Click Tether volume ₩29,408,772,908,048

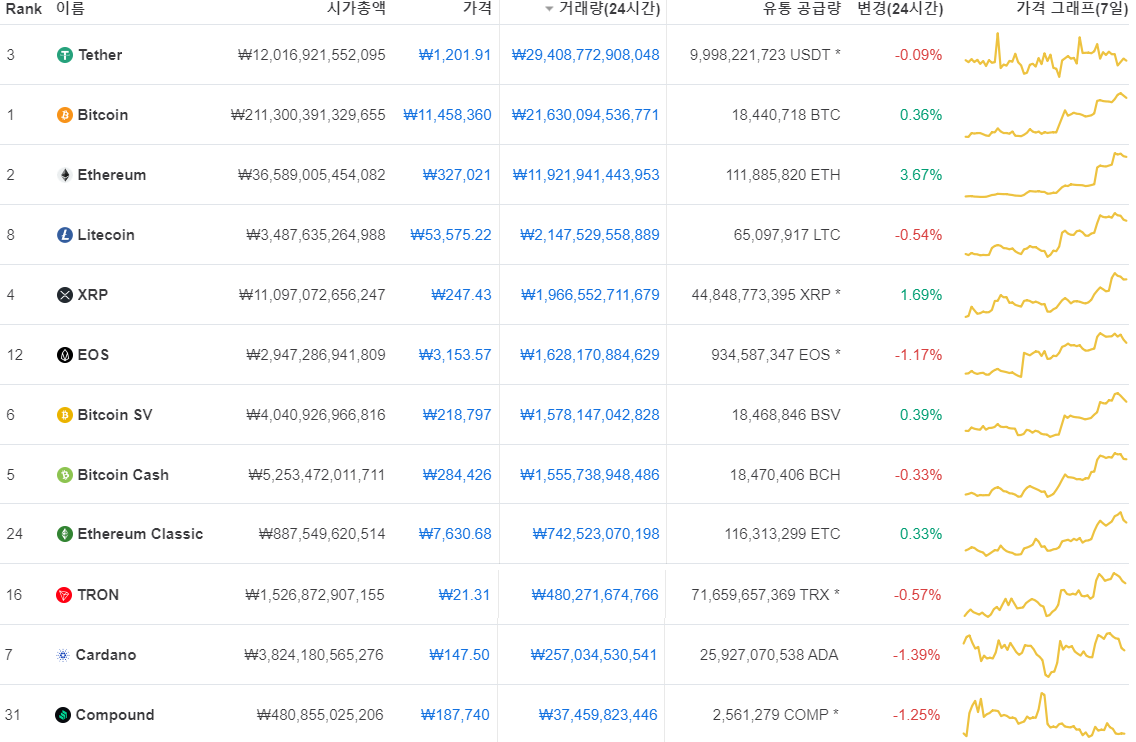pos(585,55)
